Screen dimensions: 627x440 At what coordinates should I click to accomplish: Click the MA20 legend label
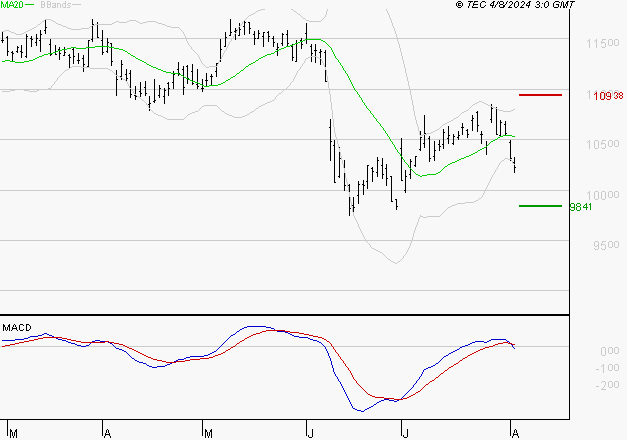click(12, 5)
